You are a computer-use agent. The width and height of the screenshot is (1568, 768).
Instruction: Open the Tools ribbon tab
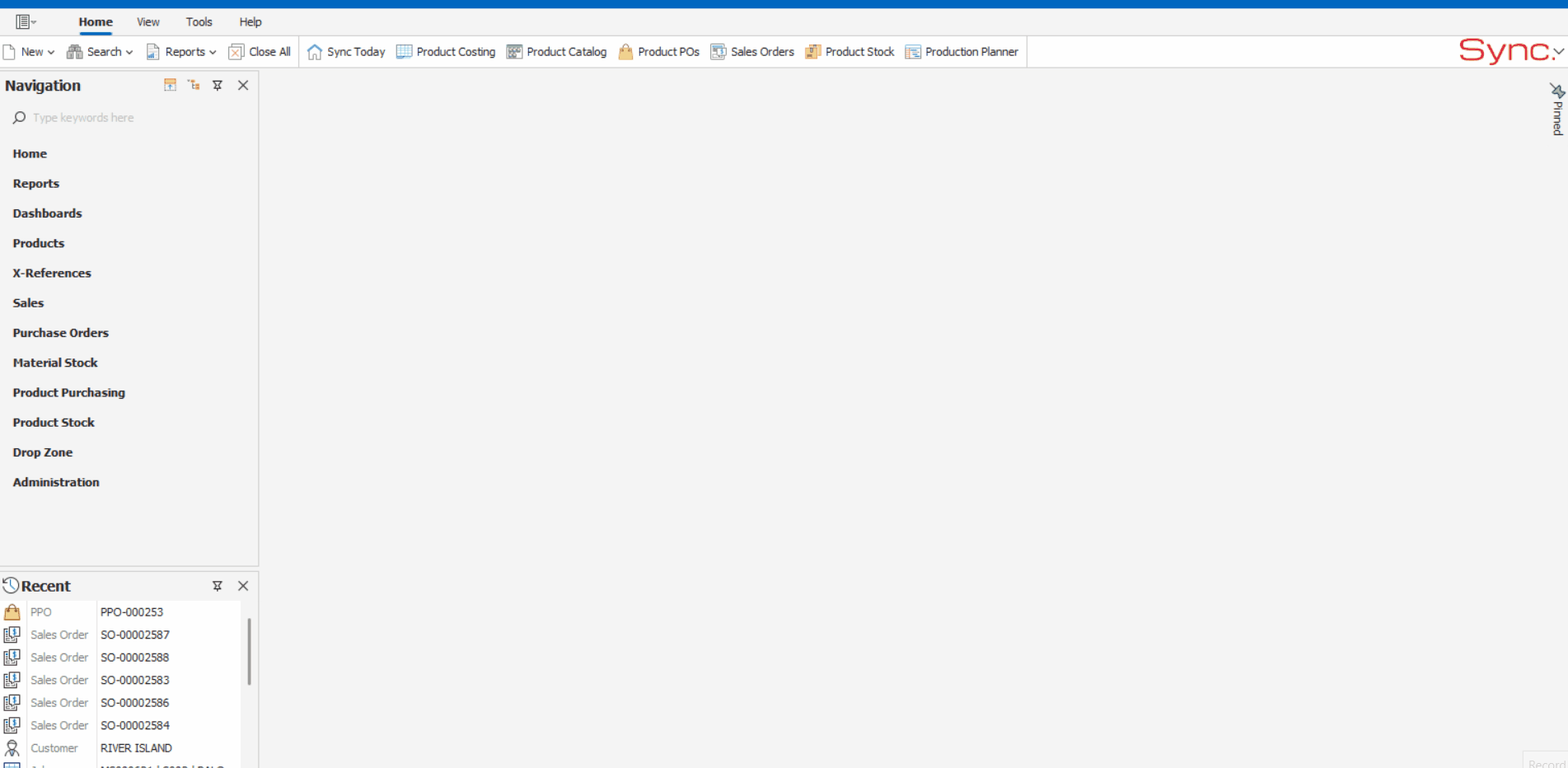199,22
